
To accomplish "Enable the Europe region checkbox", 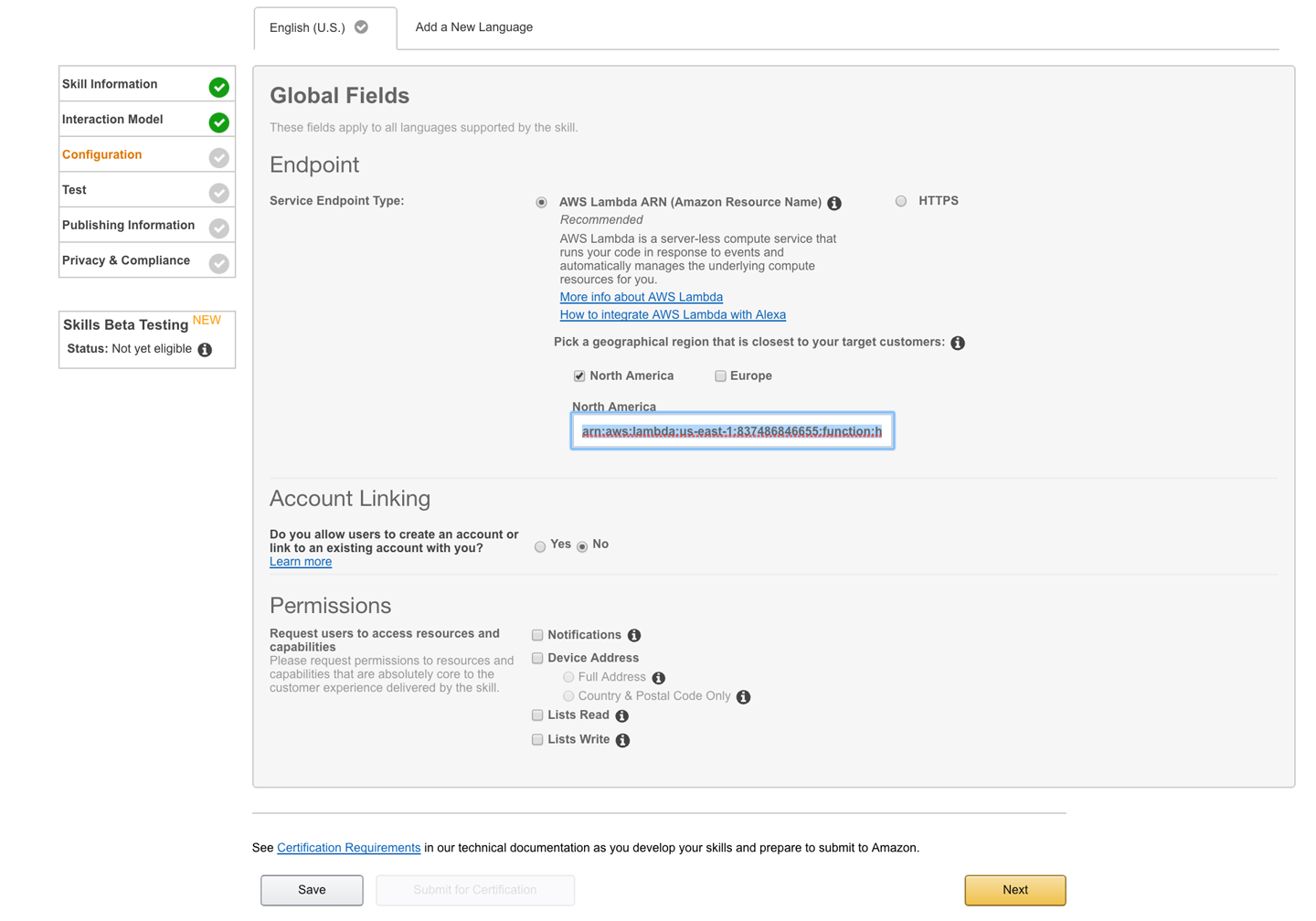I will [720, 376].
